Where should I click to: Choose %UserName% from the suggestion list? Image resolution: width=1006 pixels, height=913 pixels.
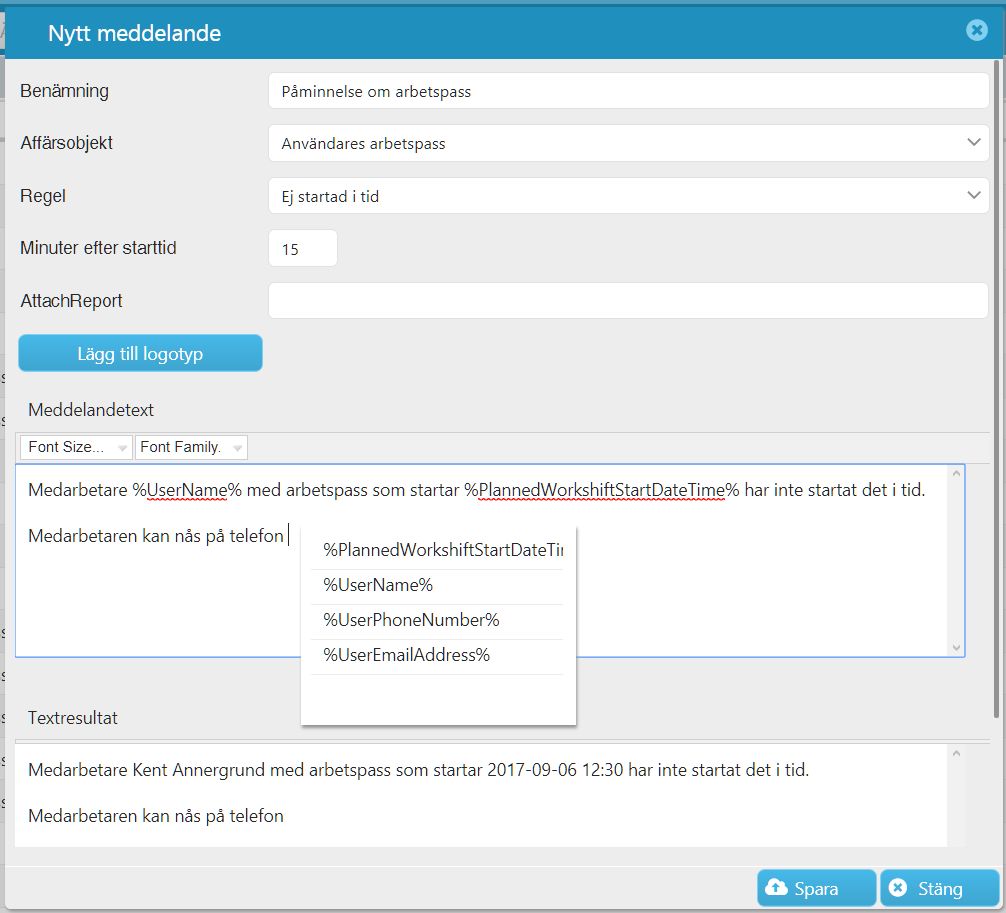click(437, 586)
